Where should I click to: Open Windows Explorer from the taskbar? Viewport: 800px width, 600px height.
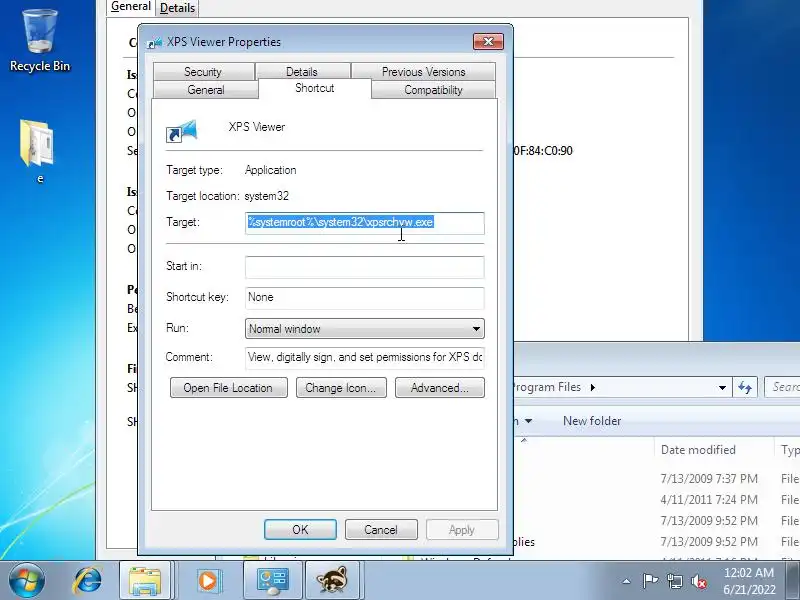click(x=145, y=581)
